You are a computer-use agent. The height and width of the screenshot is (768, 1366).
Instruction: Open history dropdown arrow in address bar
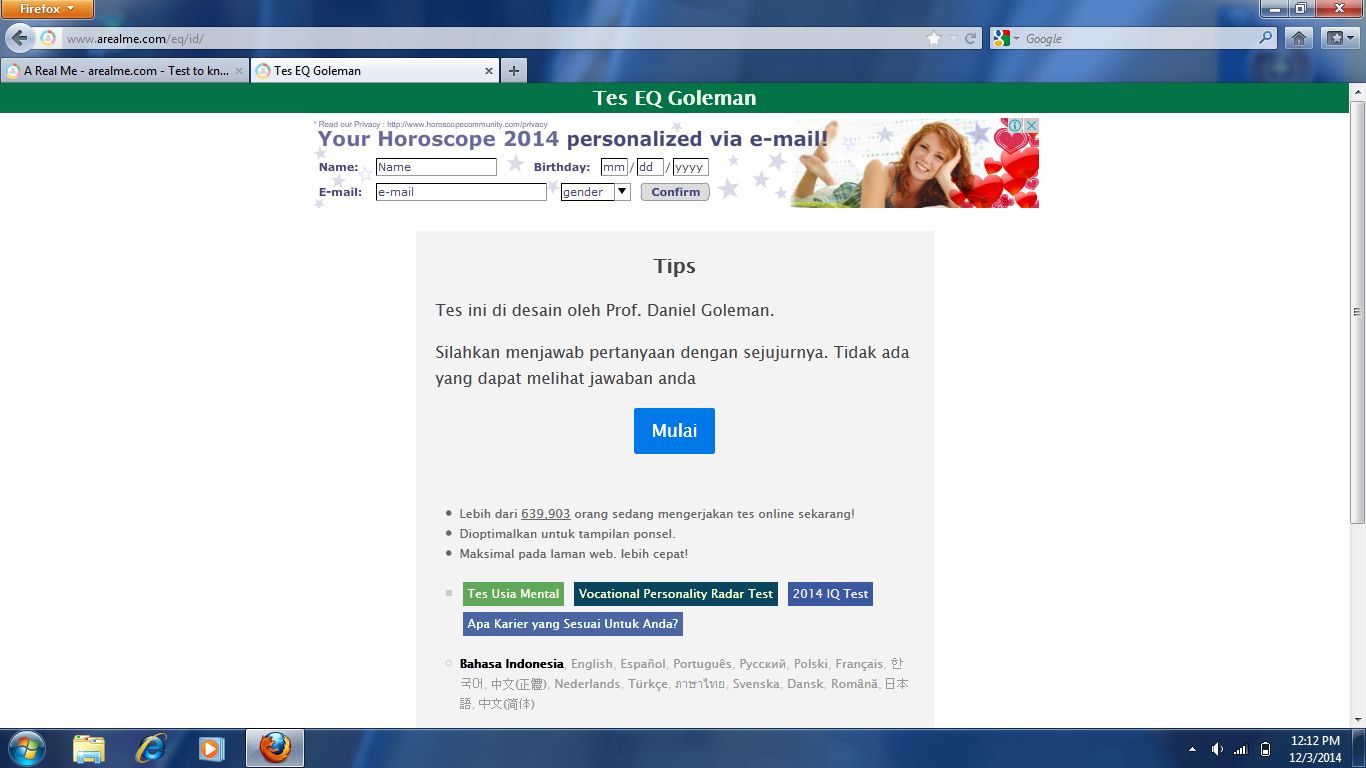click(x=953, y=38)
